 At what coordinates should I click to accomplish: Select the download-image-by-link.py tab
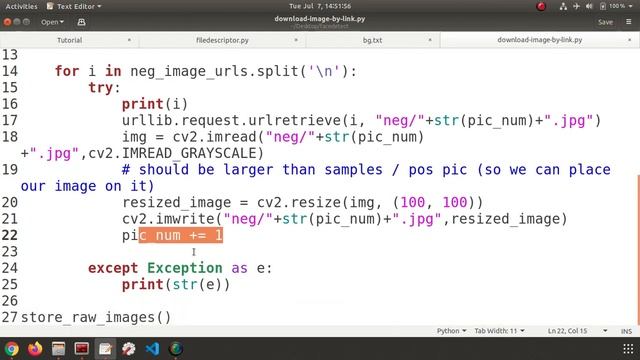(540, 40)
